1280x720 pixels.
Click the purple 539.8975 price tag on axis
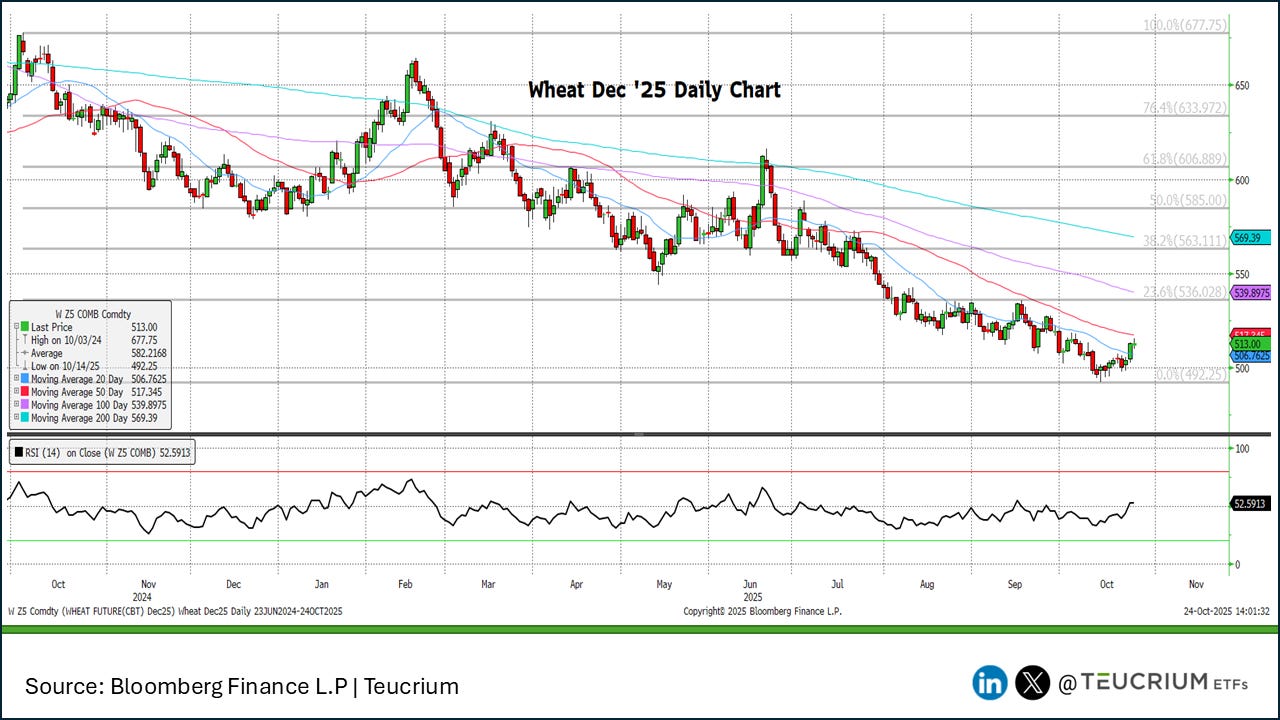click(x=1252, y=293)
